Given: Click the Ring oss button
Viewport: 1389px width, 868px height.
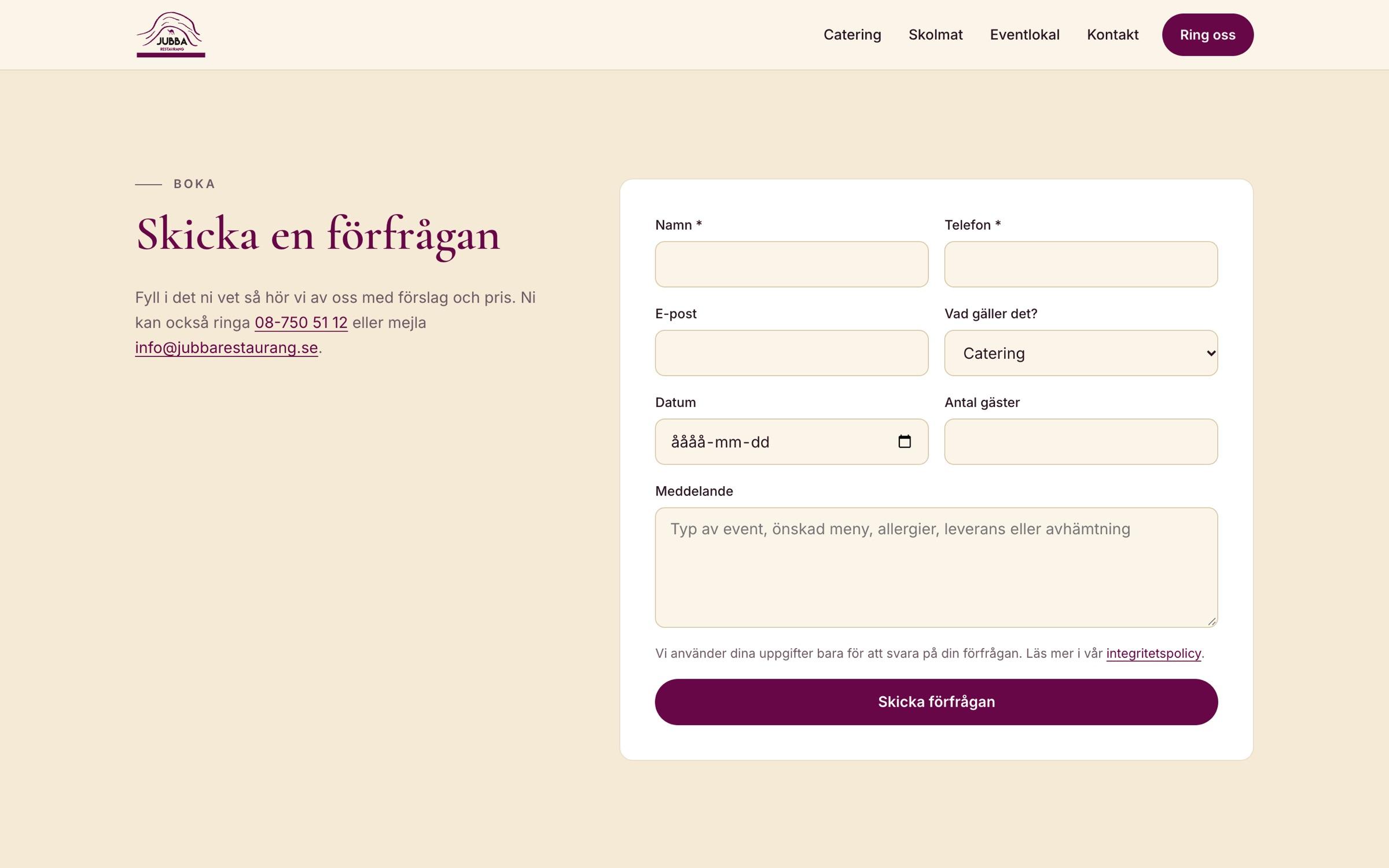Looking at the screenshot, I should coord(1207,35).
